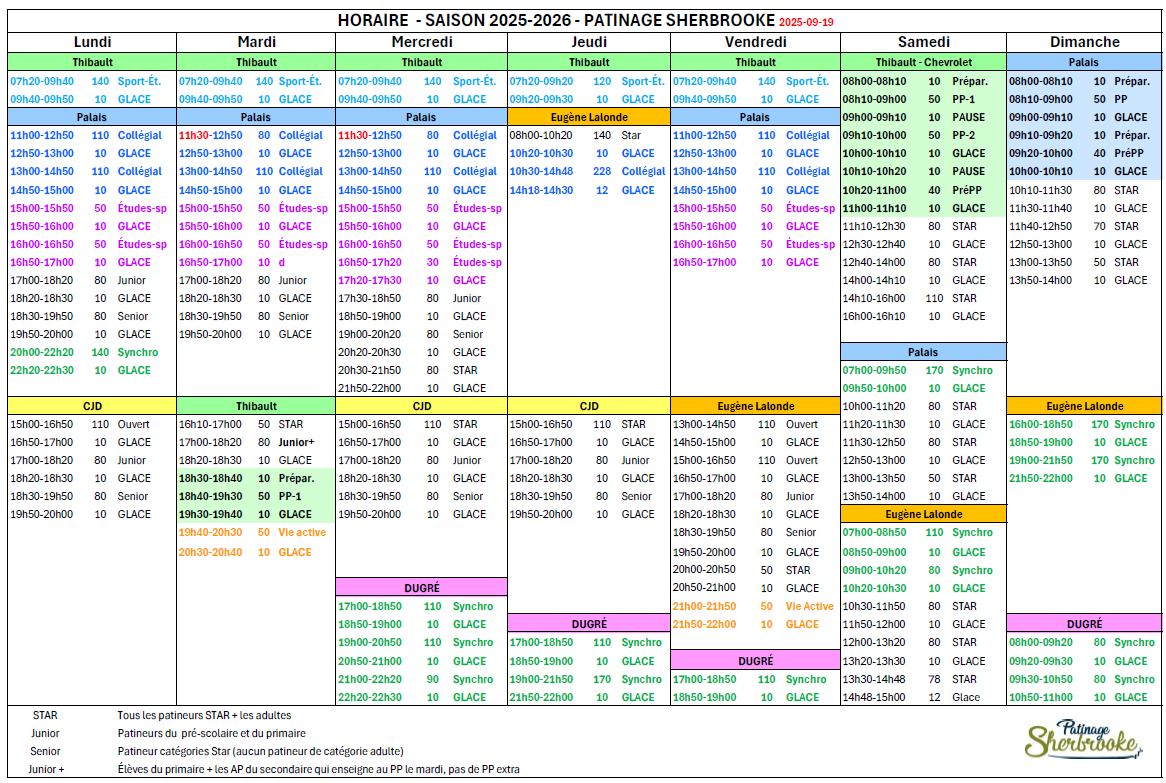Viewport: 1166px width, 783px height.
Task: Select the Junior + legend entry at the bottom
Action: [46, 769]
